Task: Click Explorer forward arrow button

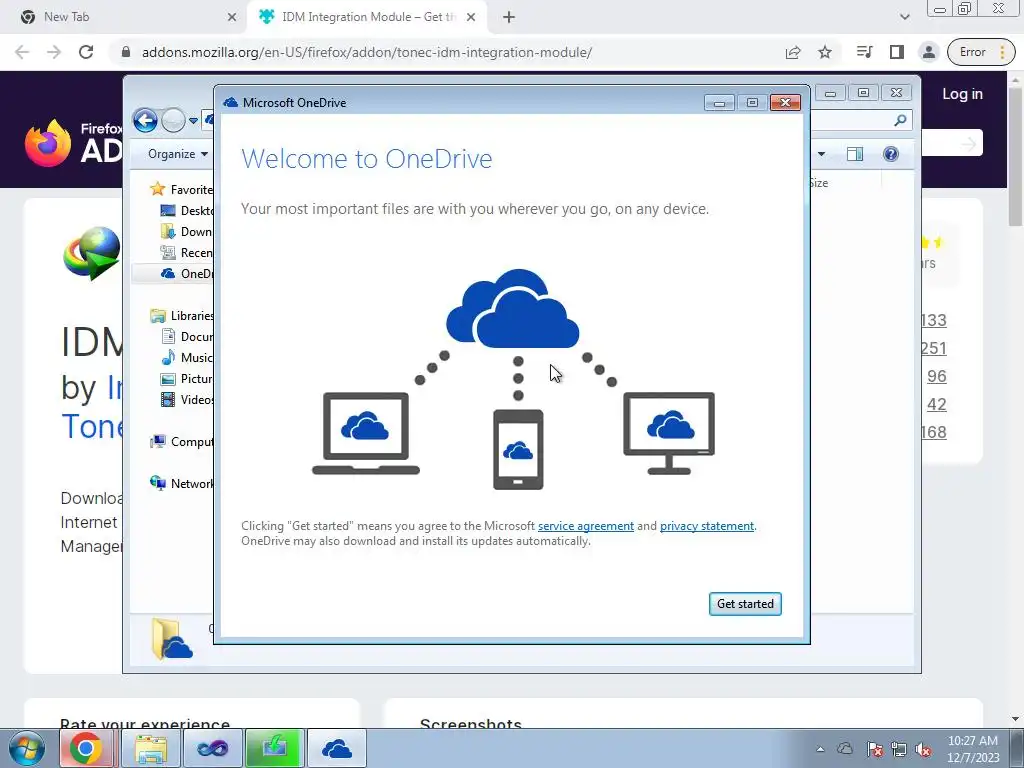Action: coord(173,120)
